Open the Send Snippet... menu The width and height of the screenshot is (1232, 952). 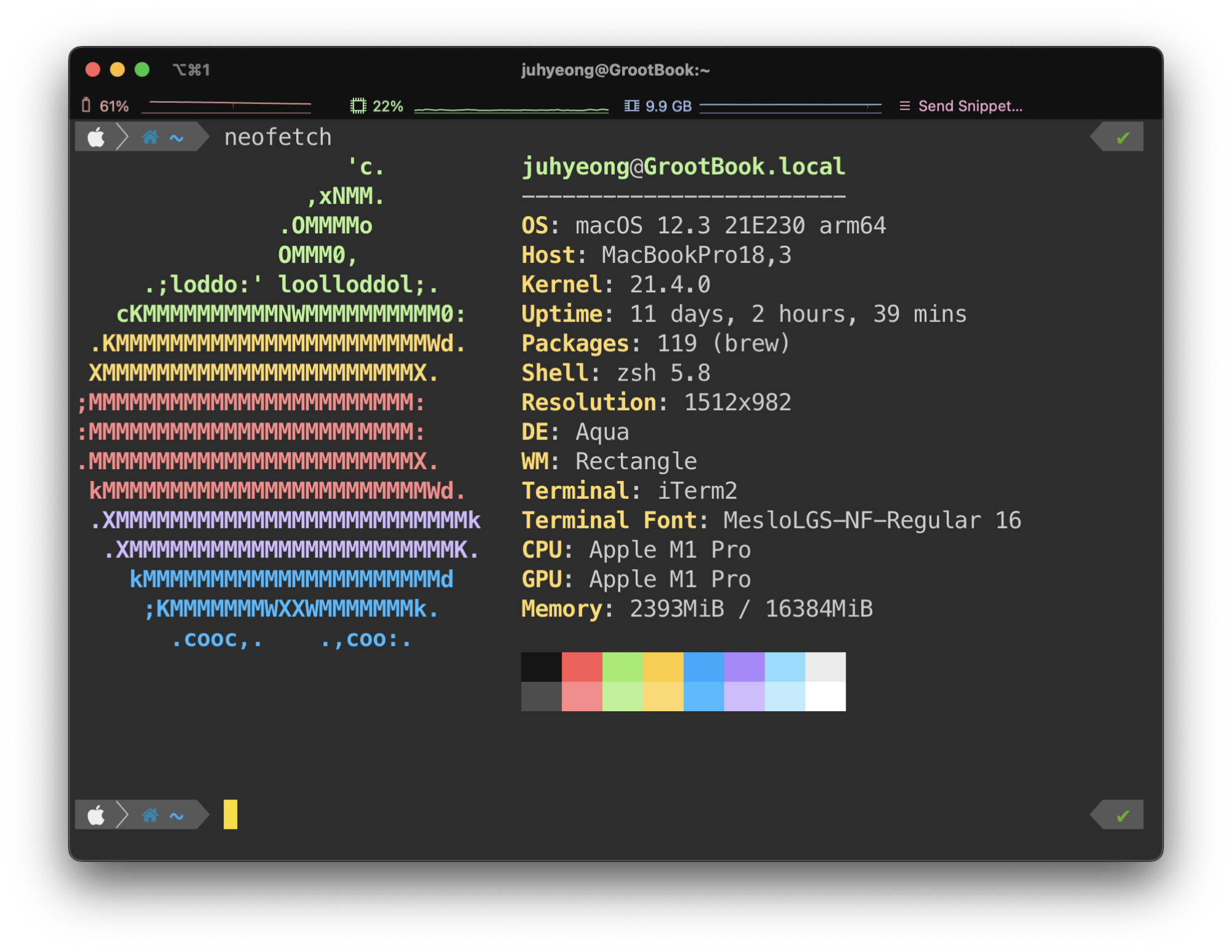click(970, 106)
